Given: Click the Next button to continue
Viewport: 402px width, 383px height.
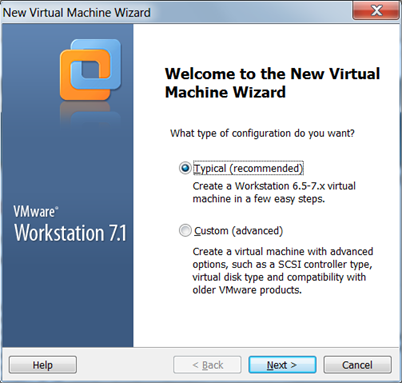Looking at the screenshot, I should click(x=282, y=365).
